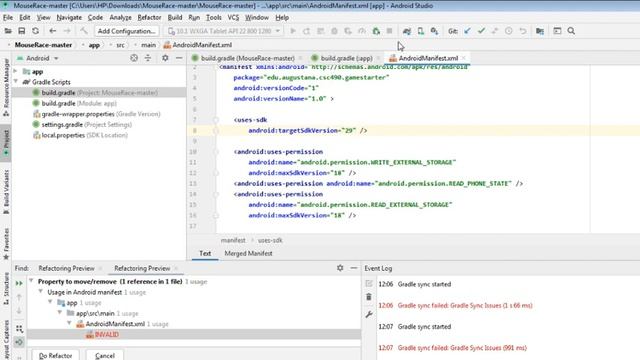Click the Search Everywhere magnifier icon

pyautogui.click(x=571, y=31)
